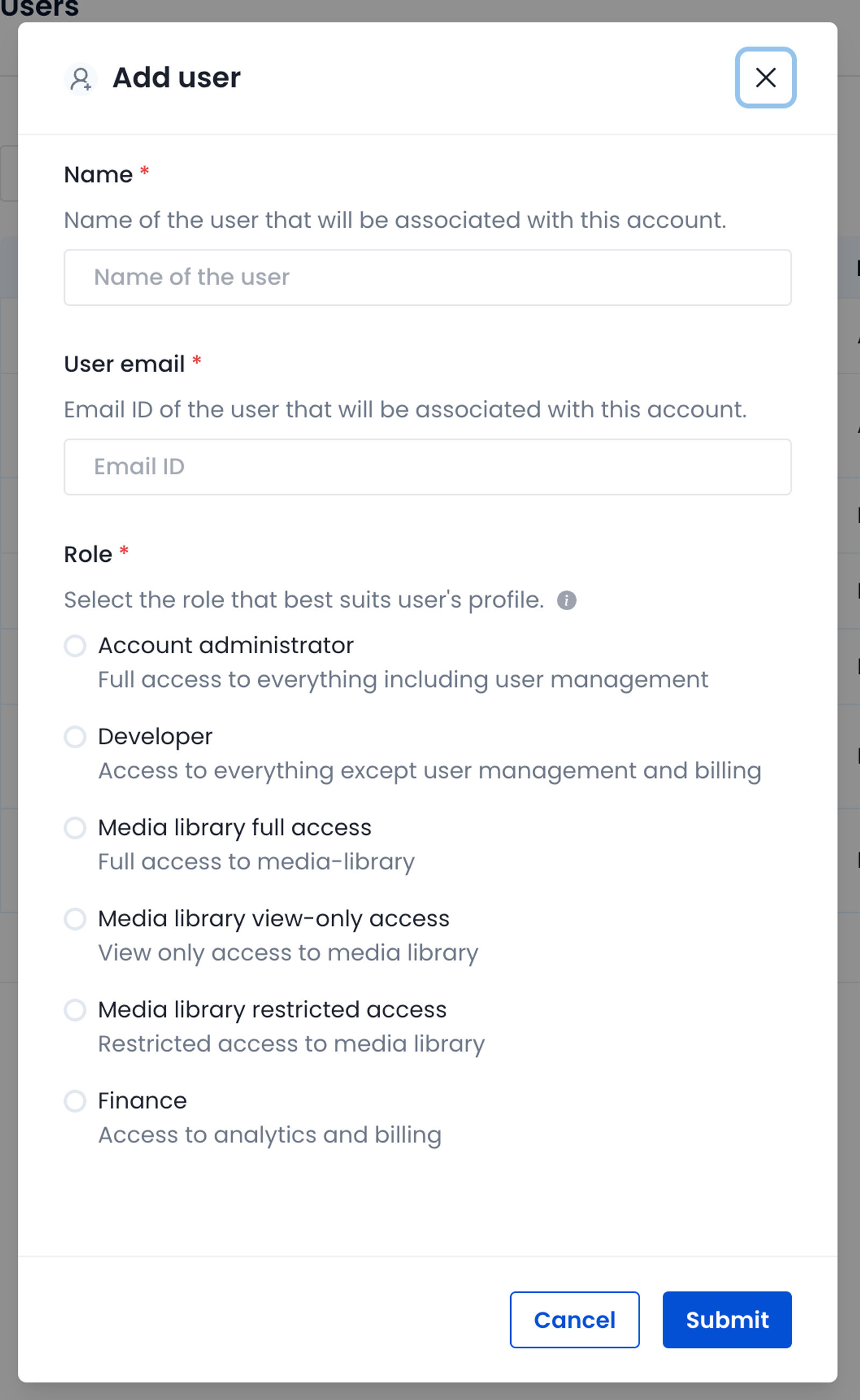The width and height of the screenshot is (860, 1400).
Task: Click the add-user avatar icon in header
Action: click(x=81, y=79)
